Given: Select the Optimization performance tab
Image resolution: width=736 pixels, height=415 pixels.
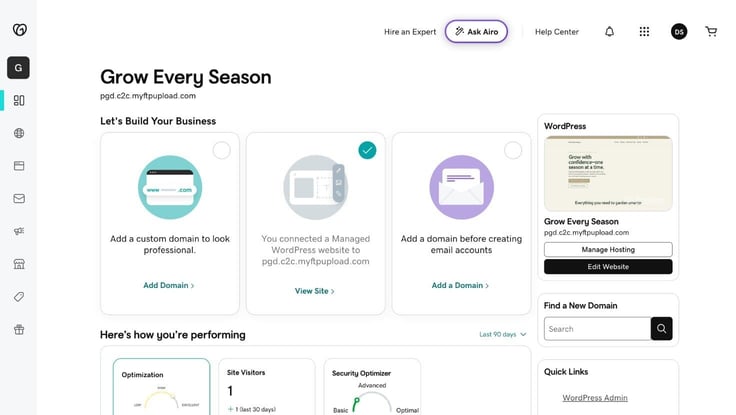Looking at the screenshot, I should (161, 387).
